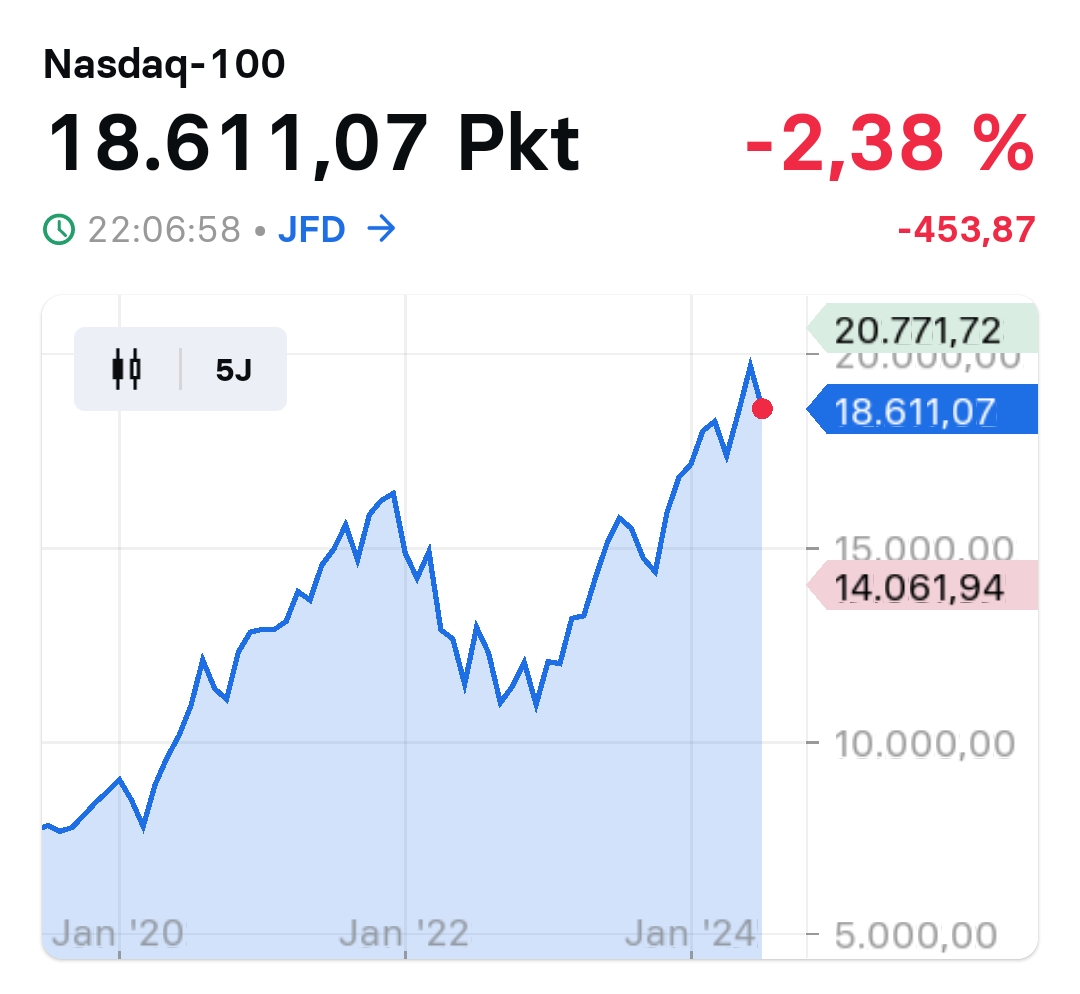Screen dimensions: 1080x994
Task: Click the 22:06:58 timestamp
Action: point(164,230)
